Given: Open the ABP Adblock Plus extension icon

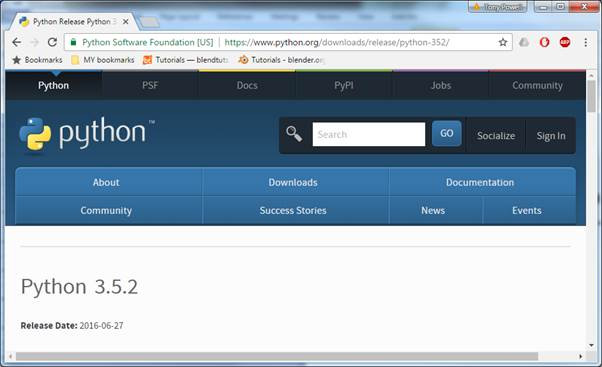Looking at the screenshot, I should click(x=565, y=42).
